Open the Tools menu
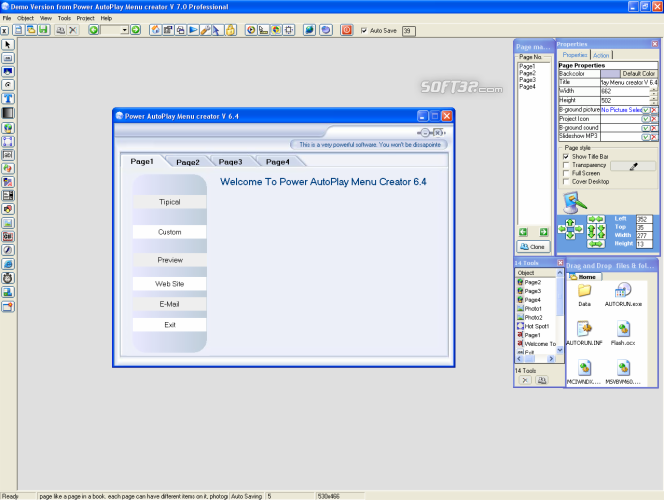This screenshot has width=664, height=500. (x=64, y=18)
